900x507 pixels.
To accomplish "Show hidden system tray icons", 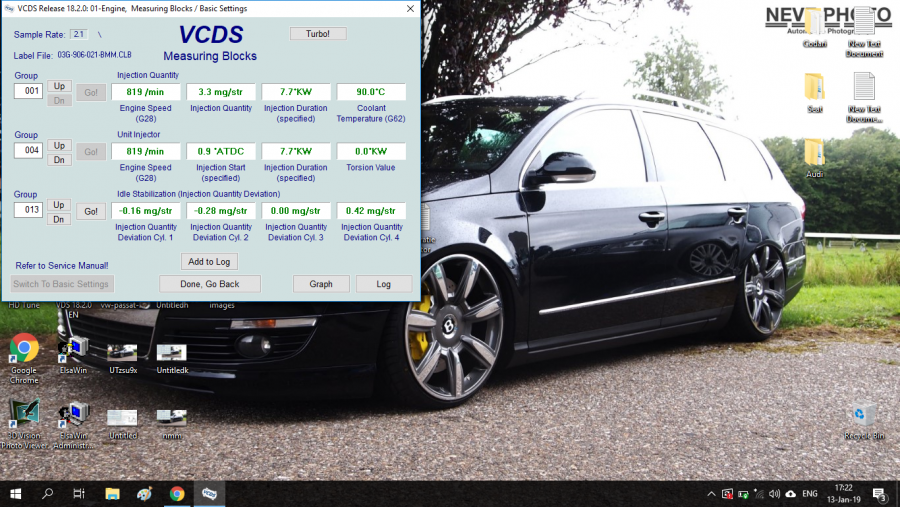I will click(x=711, y=494).
